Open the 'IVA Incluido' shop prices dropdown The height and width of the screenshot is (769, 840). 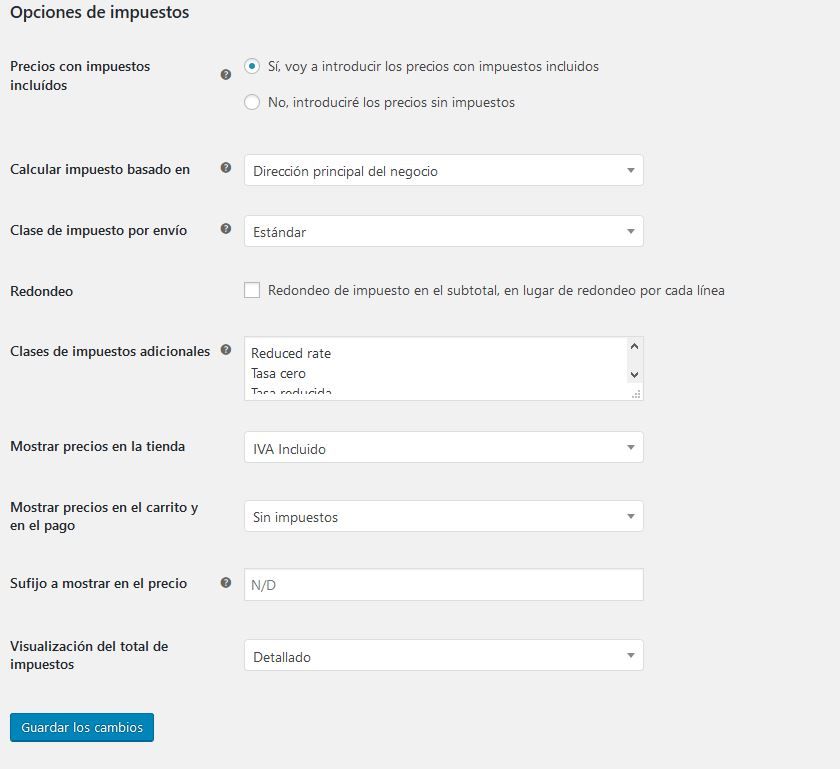click(x=444, y=447)
